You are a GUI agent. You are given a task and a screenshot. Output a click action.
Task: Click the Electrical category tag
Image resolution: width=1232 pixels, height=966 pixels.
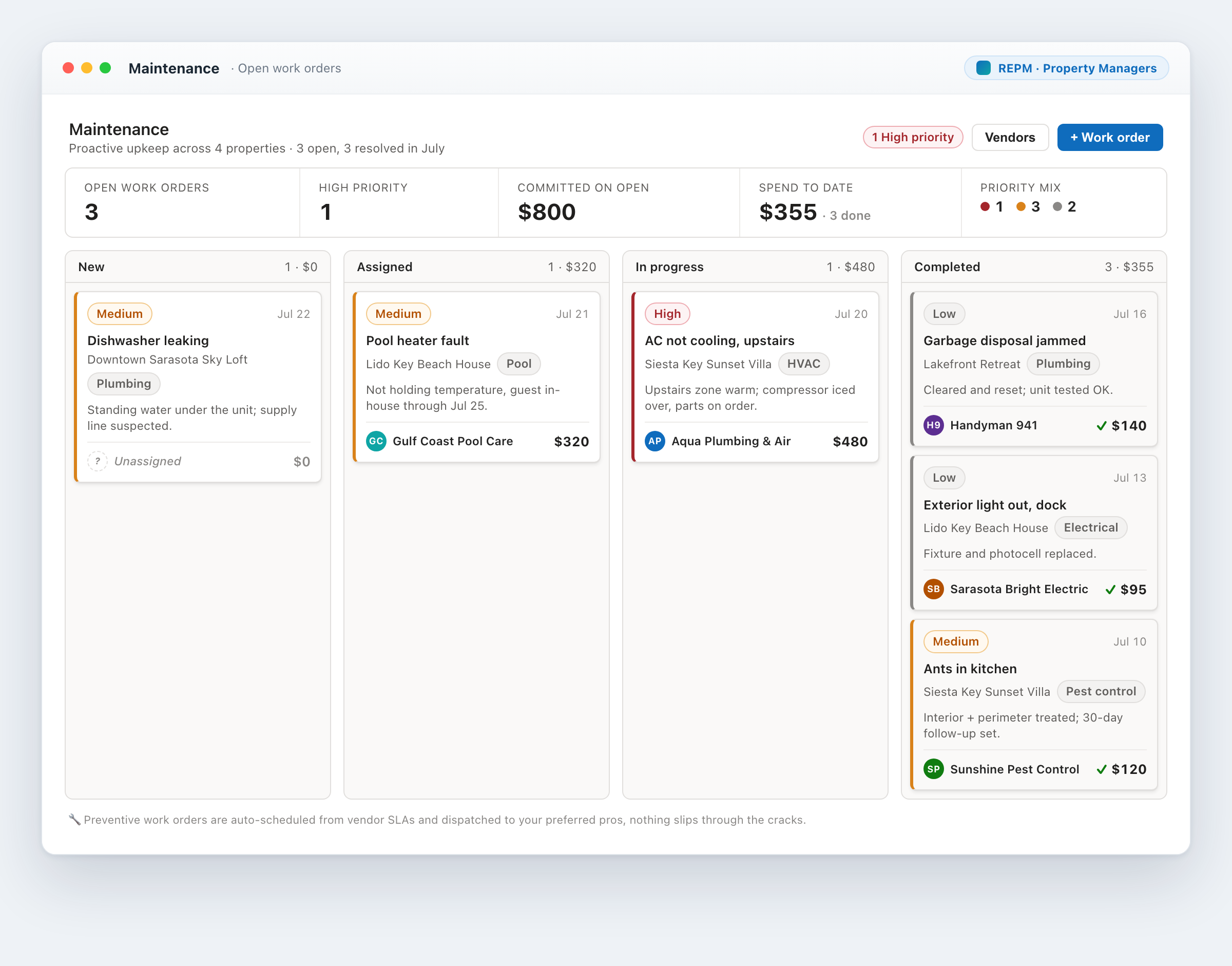1091,528
